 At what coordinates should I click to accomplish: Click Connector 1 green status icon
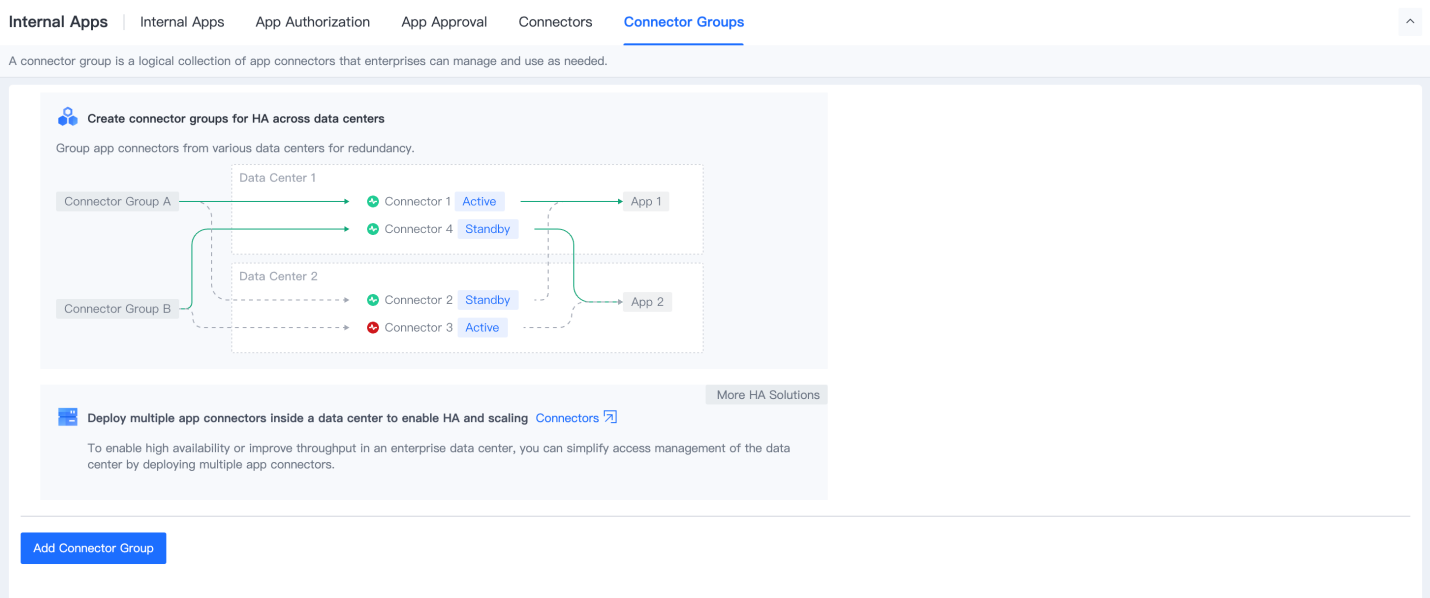point(373,202)
